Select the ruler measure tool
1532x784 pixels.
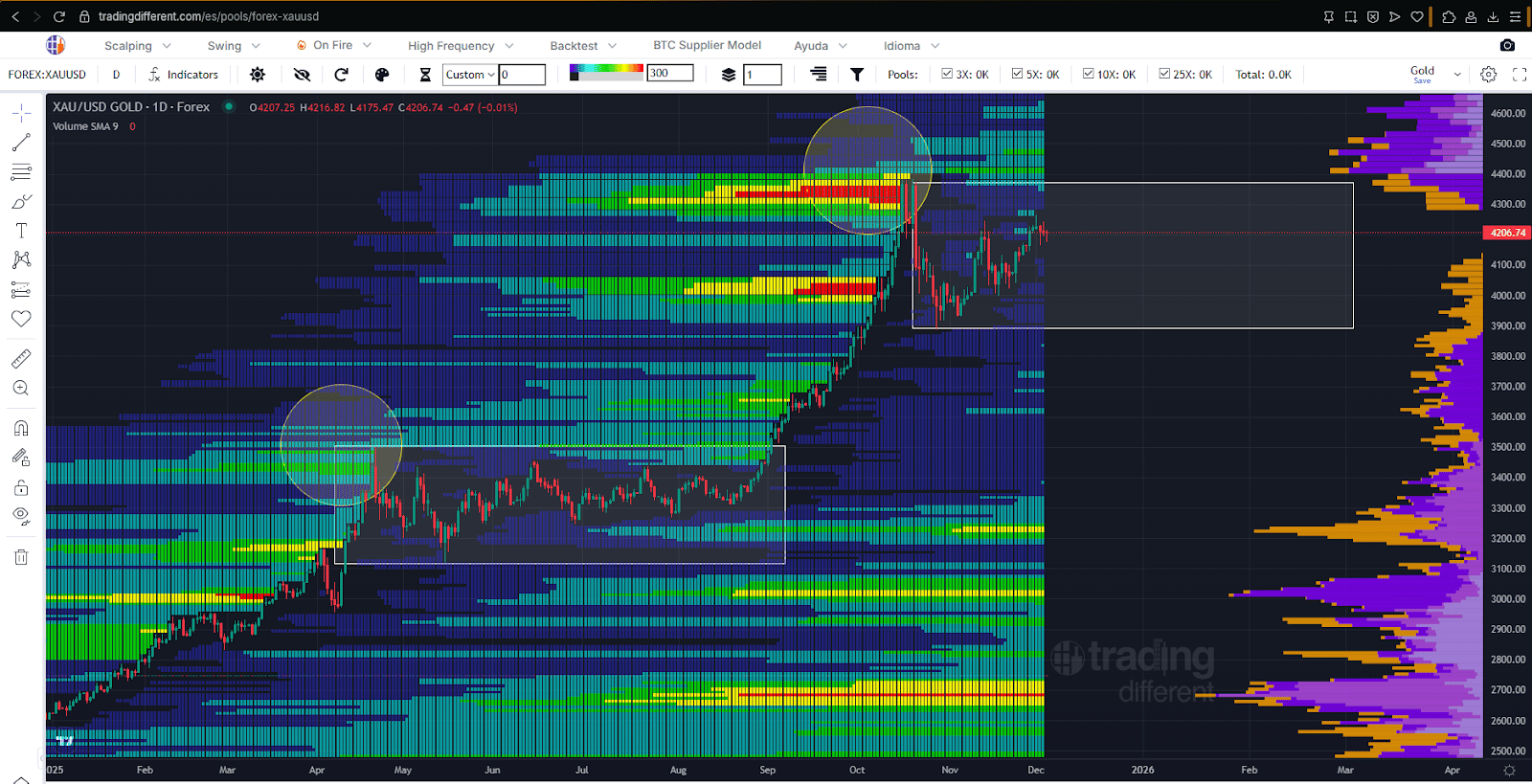pyautogui.click(x=21, y=359)
